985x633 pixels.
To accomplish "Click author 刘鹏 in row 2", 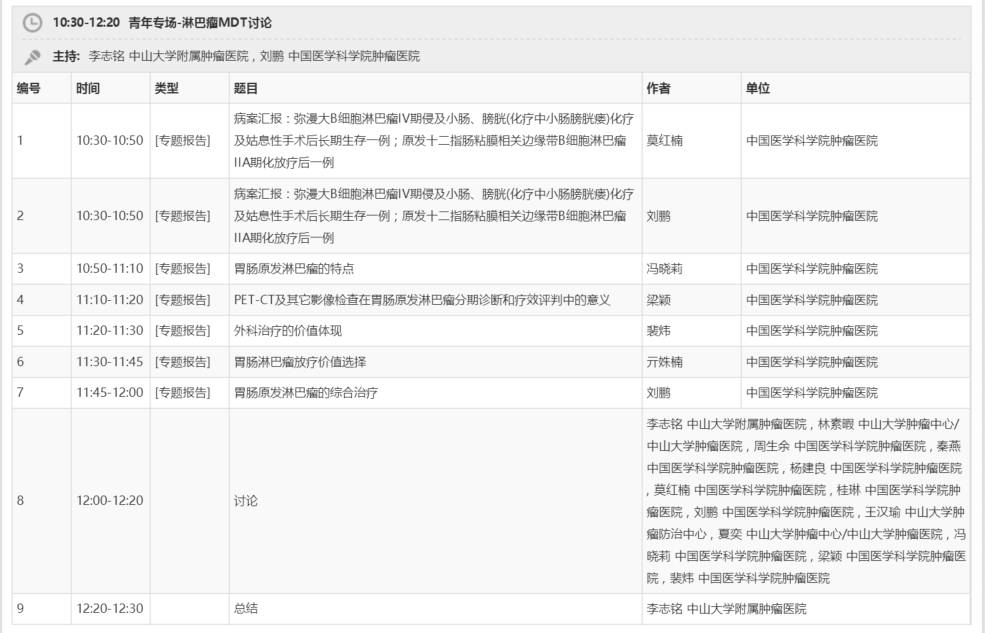I will pyautogui.click(x=658, y=216).
